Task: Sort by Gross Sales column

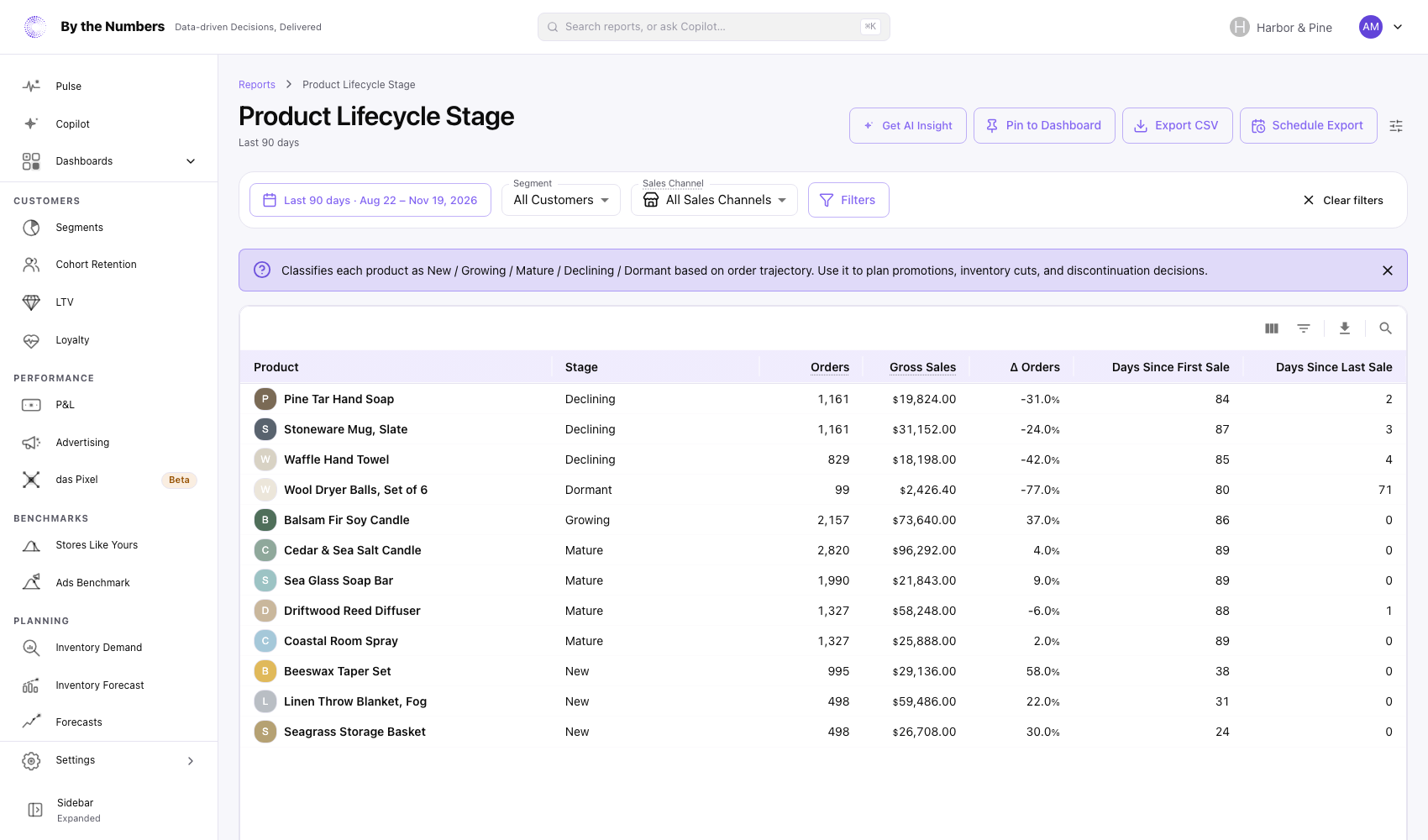Action: click(922, 367)
